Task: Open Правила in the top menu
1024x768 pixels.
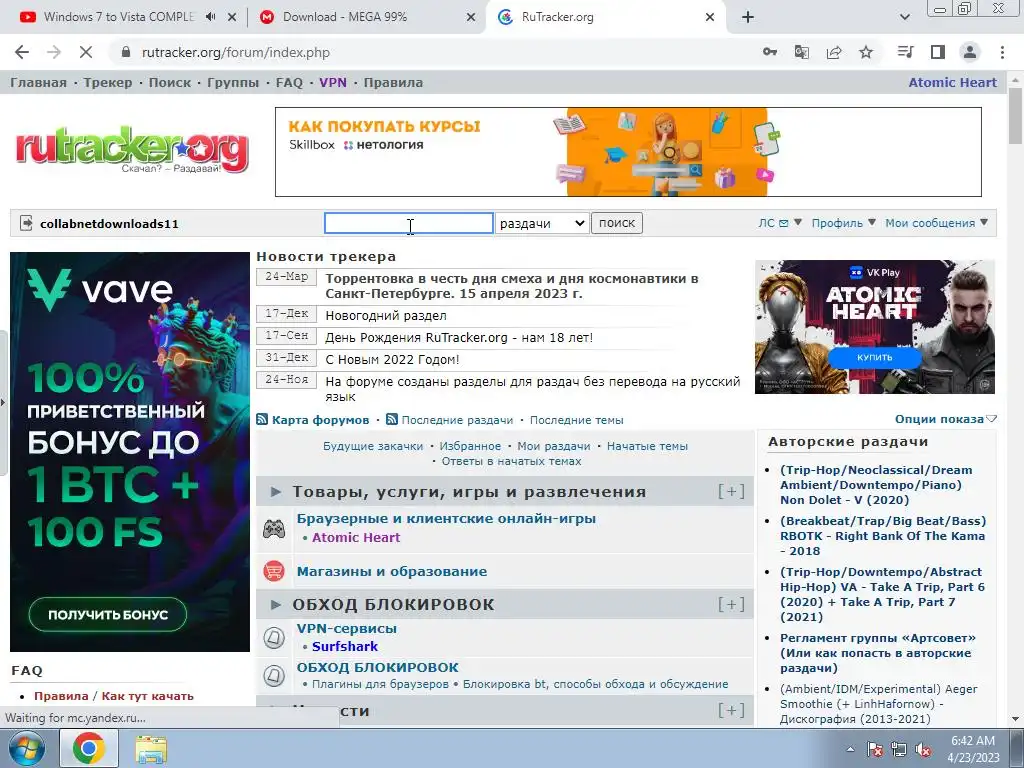Action: [x=393, y=82]
